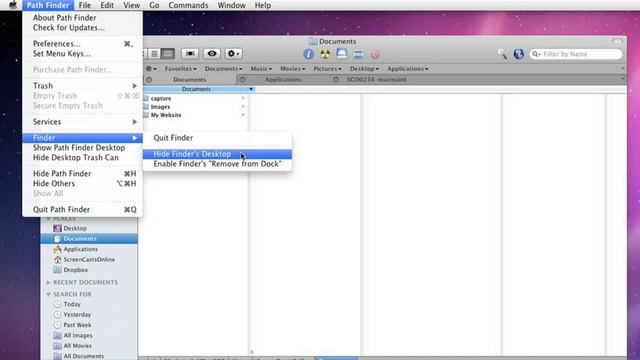The width and height of the screenshot is (640, 360).
Task: Open the Music bookmark dropdown
Action: coord(261,69)
